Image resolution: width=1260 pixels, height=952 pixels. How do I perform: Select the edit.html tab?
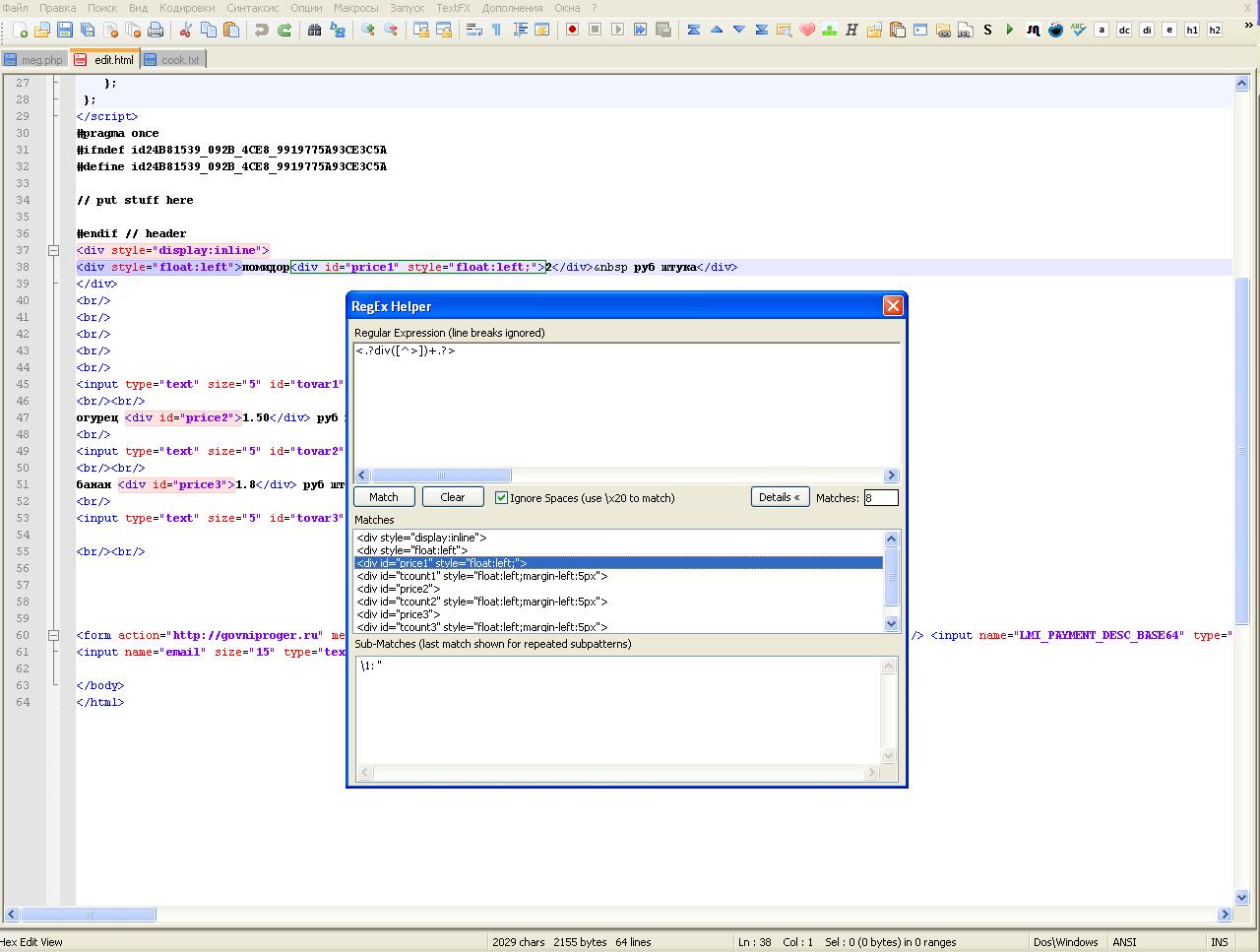point(104,59)
